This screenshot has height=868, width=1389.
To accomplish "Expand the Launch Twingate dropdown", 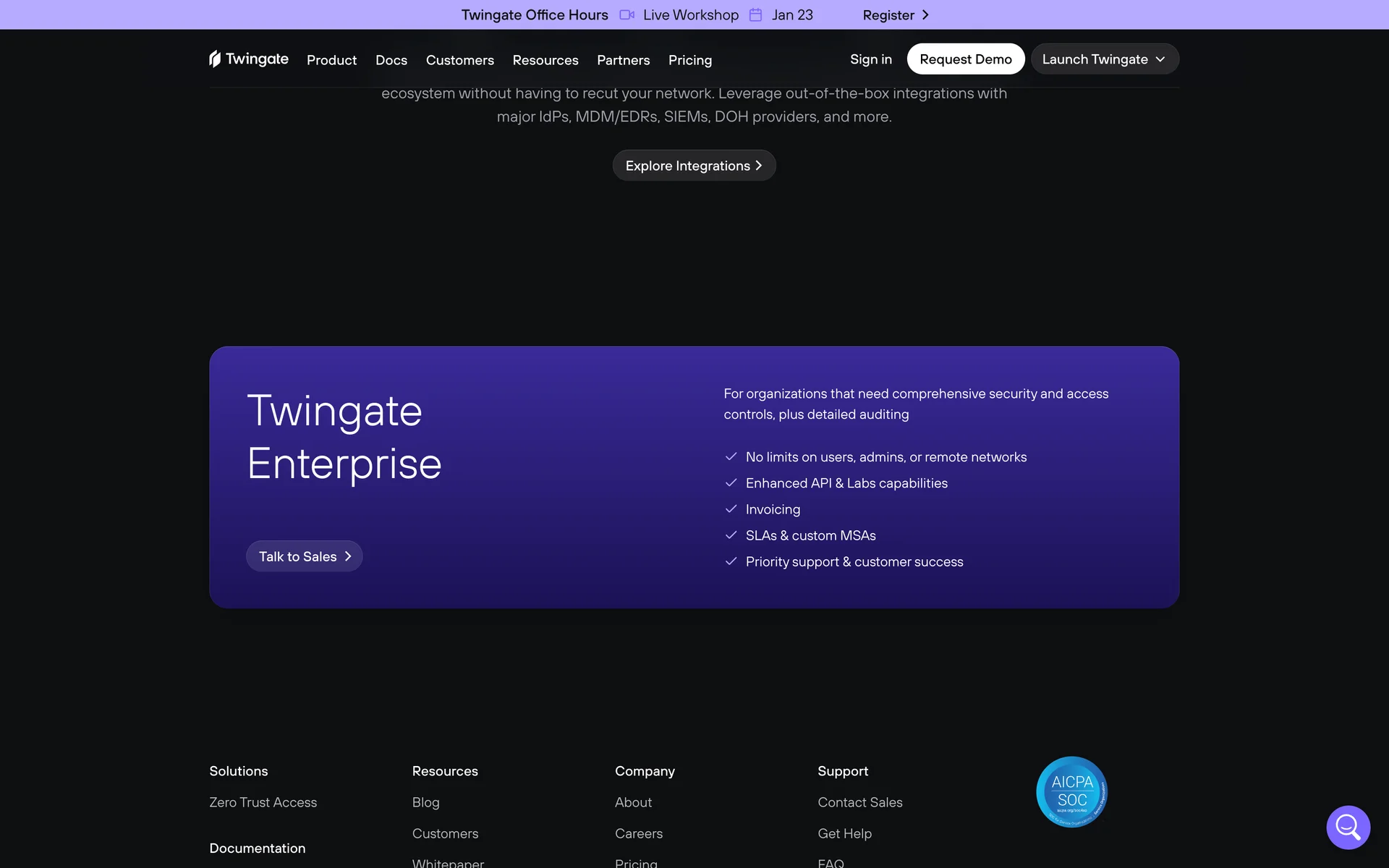I will (x=1104, y=59).
